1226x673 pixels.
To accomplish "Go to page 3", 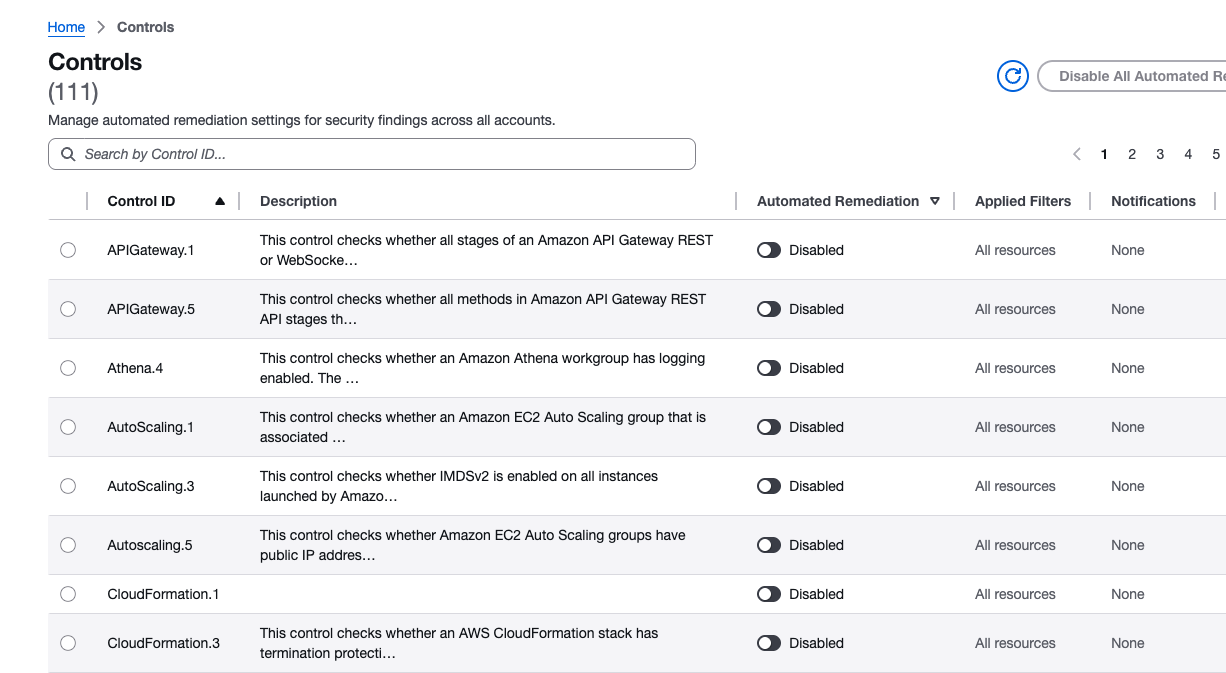I will [x=1160, y=154].
